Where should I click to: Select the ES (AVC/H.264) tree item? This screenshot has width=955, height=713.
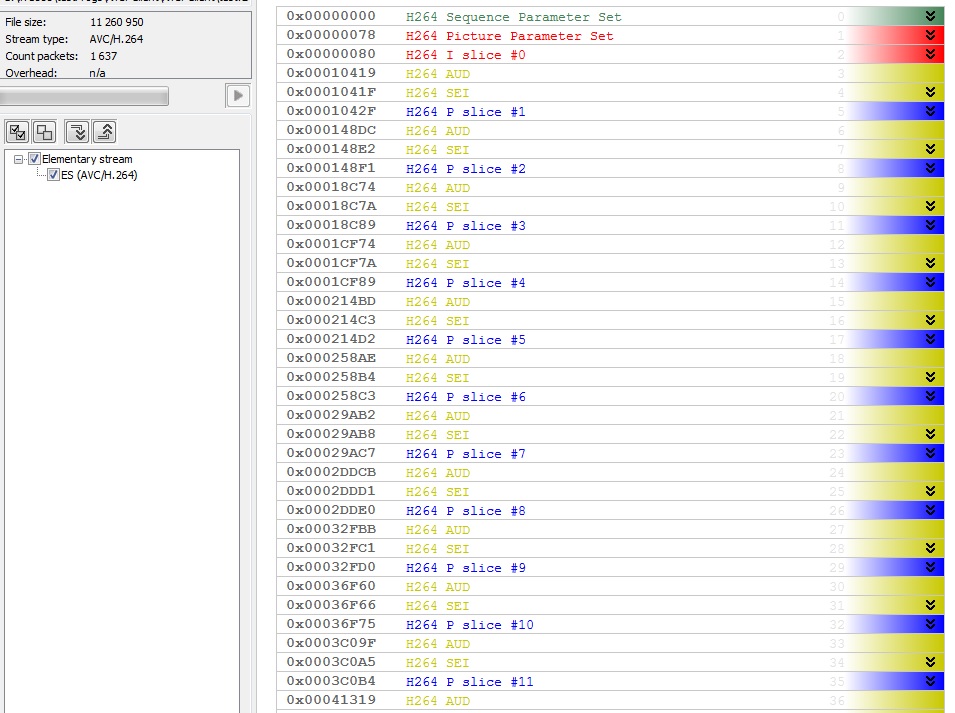pyautogui.click(x=99, y=175)
